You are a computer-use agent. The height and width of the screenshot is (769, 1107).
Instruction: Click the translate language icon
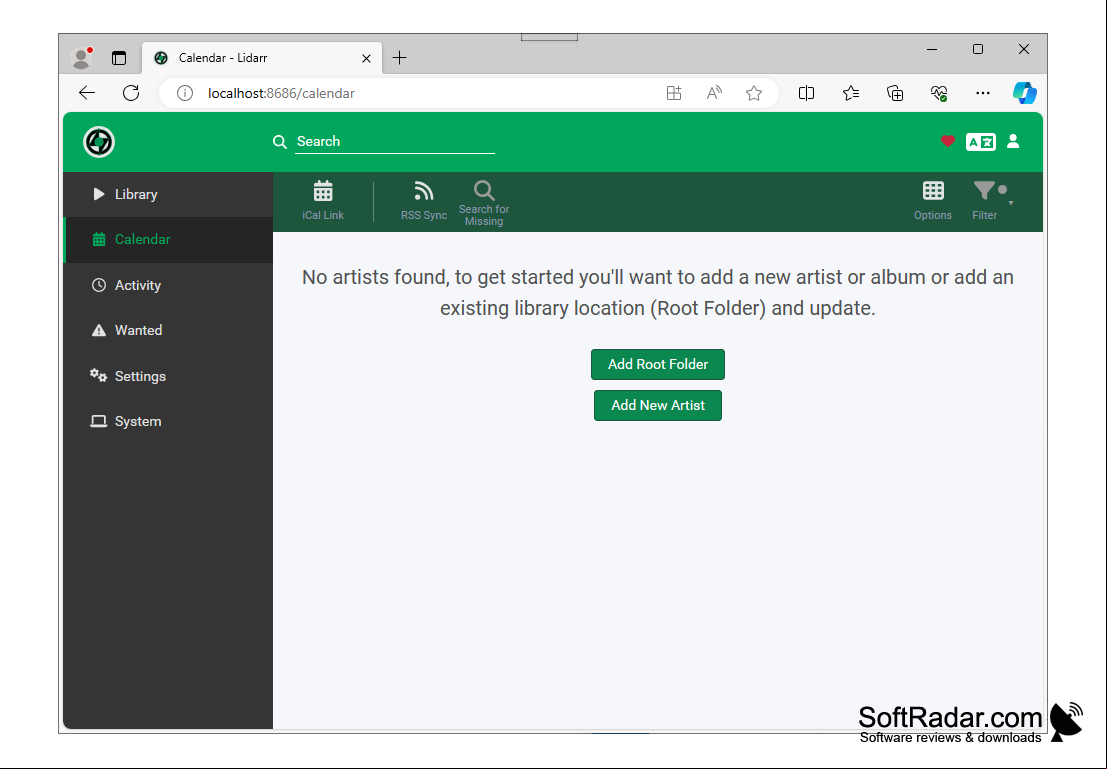pyautogui.click(x=981, y=142)
